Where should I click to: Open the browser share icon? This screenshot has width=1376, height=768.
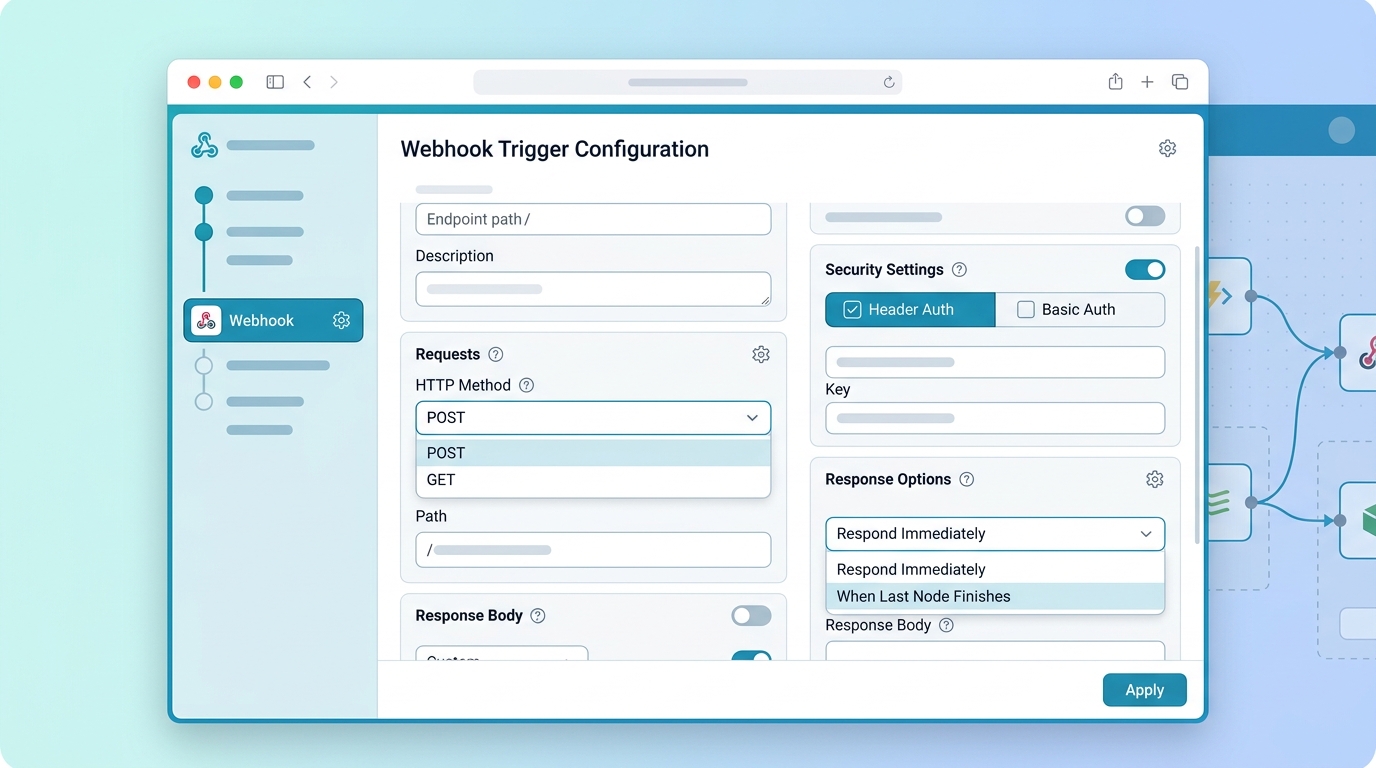pos(1115,82)
